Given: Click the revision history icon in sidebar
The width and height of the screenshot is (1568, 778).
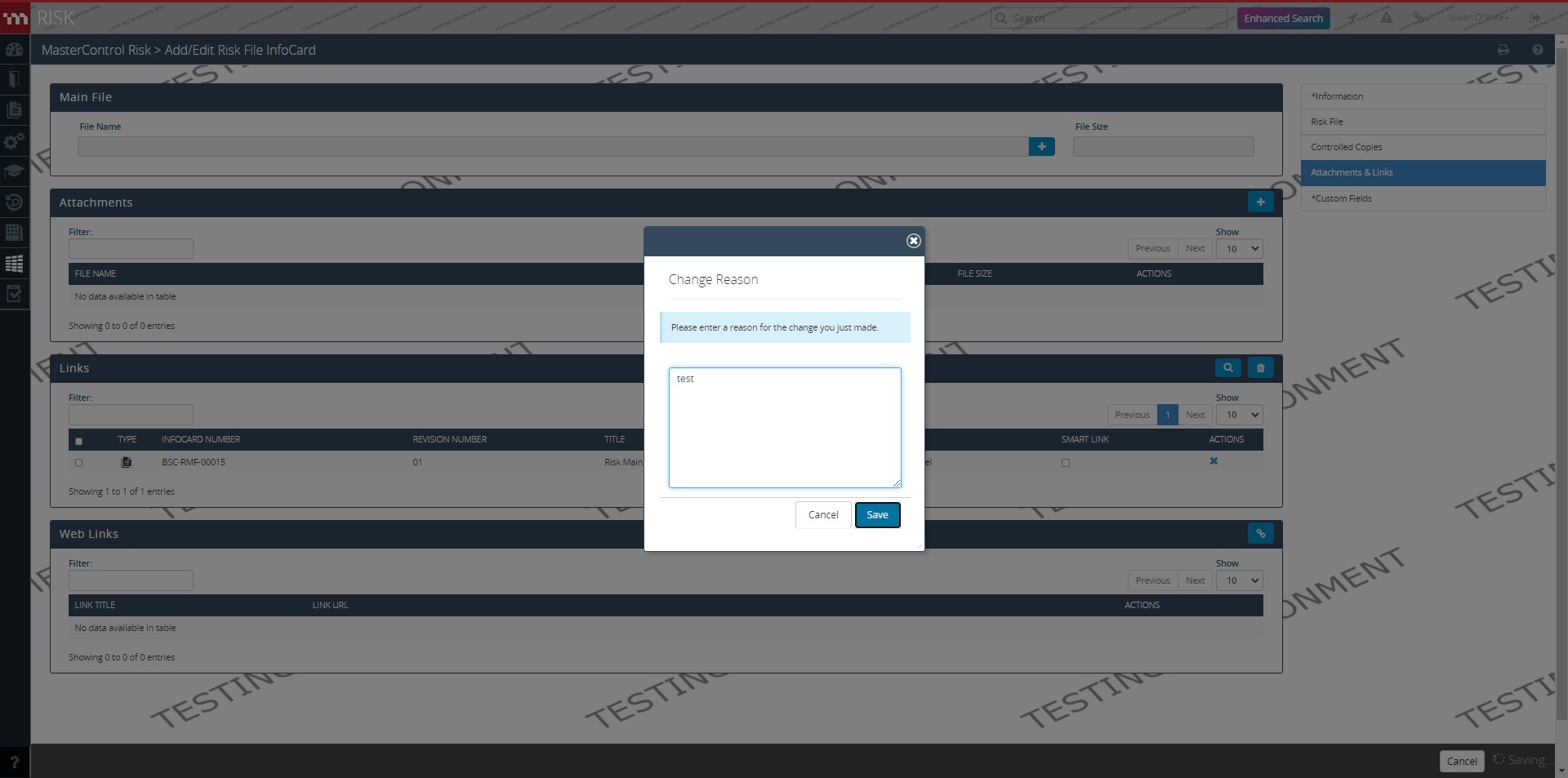Looking at the screenshot, I should pos(14,202).
